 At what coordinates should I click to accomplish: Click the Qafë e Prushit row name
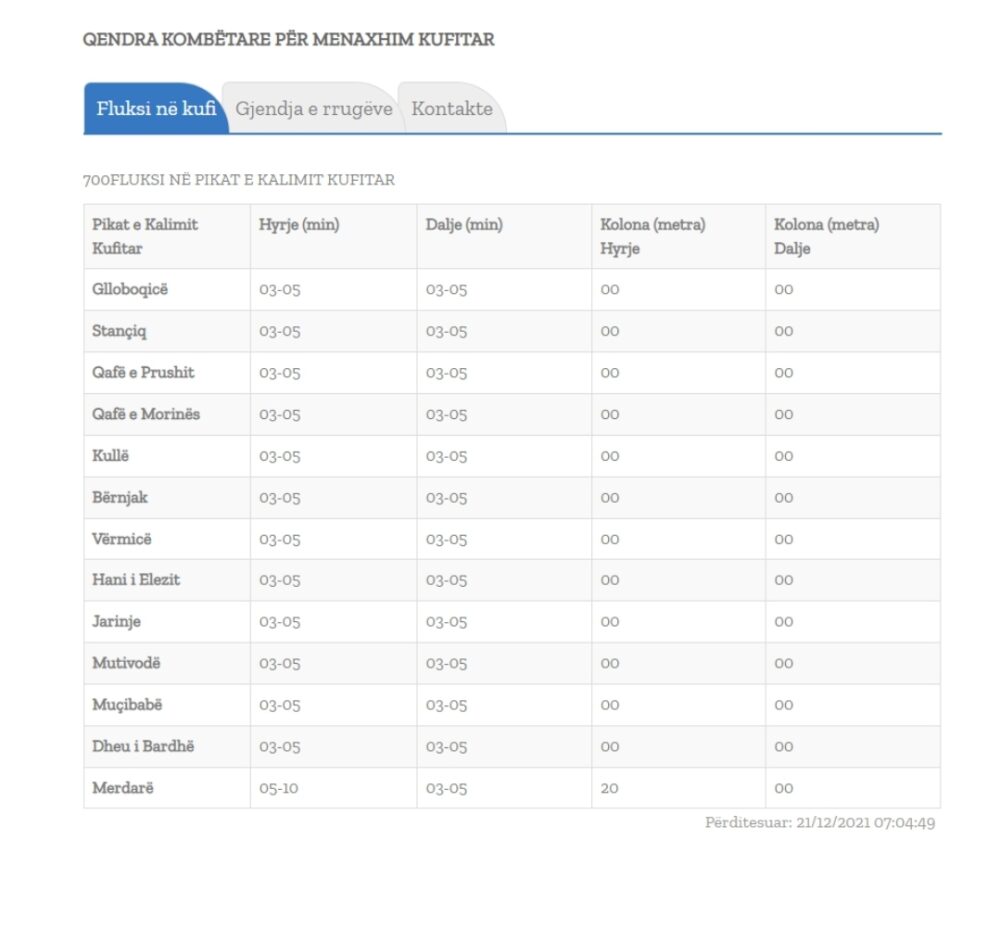tap(143, 372)
